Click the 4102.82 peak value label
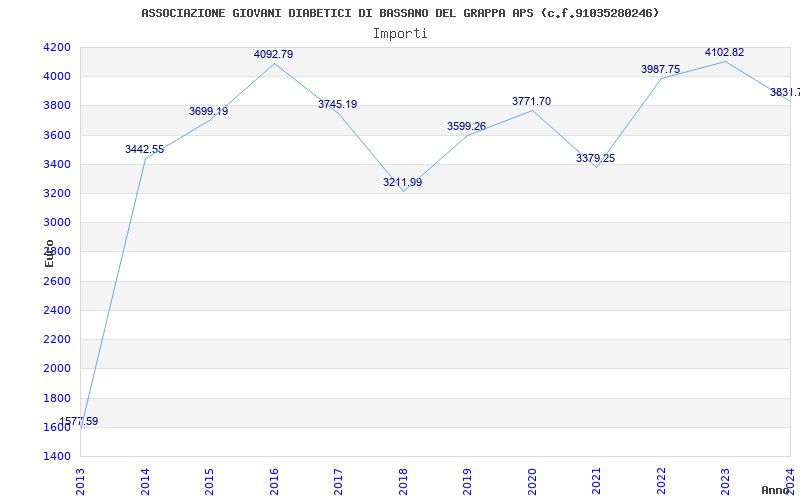The image size is (800, 500). pos(724,52)
